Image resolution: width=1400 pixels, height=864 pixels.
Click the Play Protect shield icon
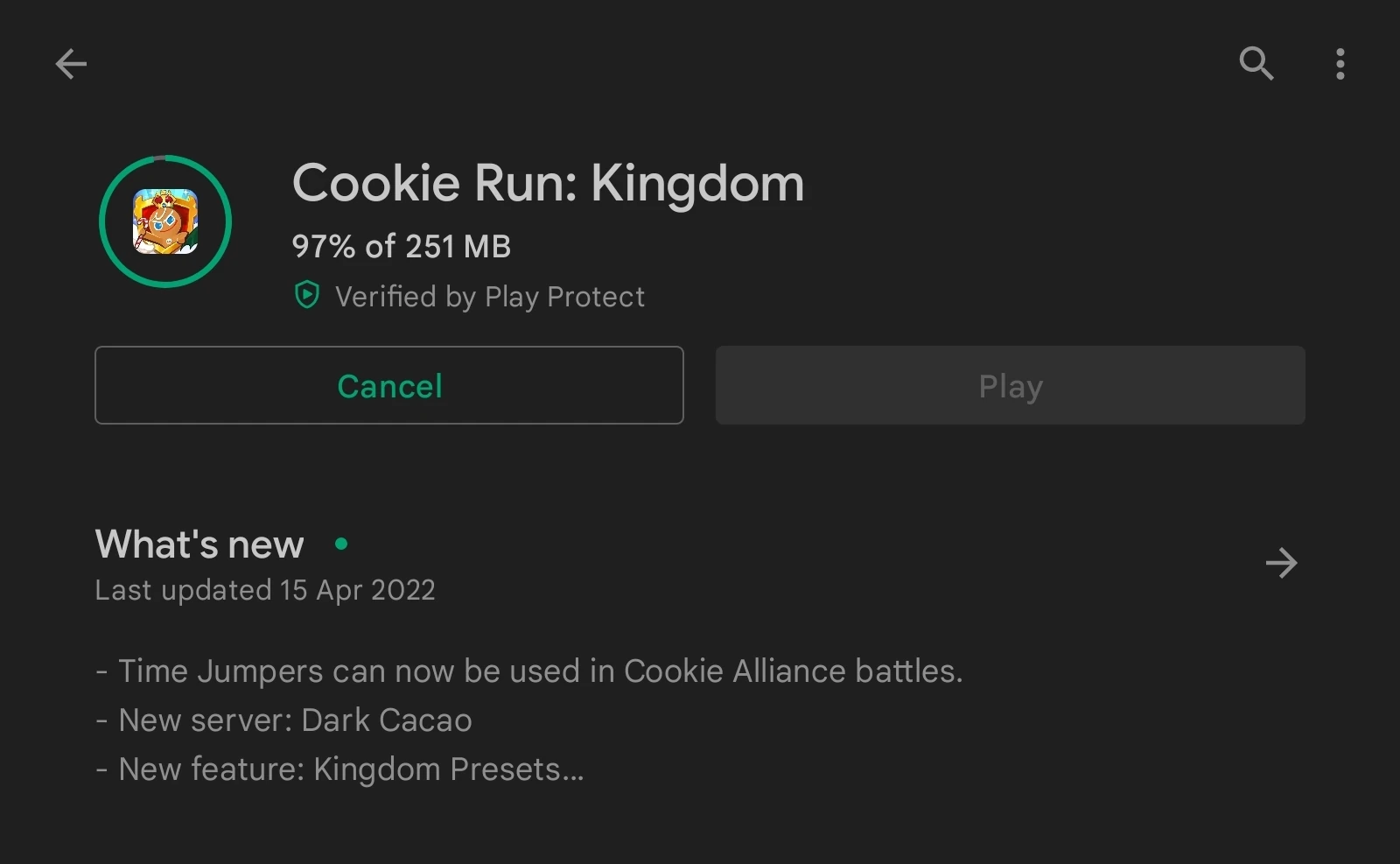307,296
